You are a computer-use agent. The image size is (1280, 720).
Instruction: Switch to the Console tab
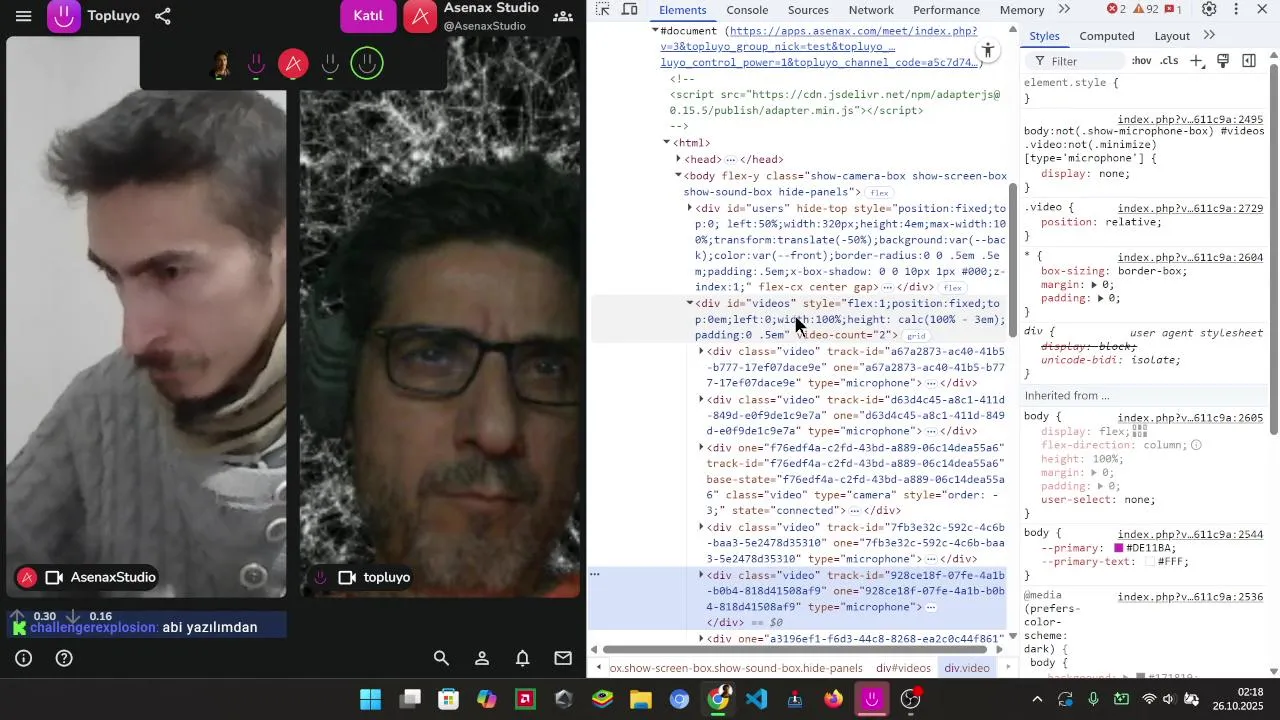pos(747,10)
